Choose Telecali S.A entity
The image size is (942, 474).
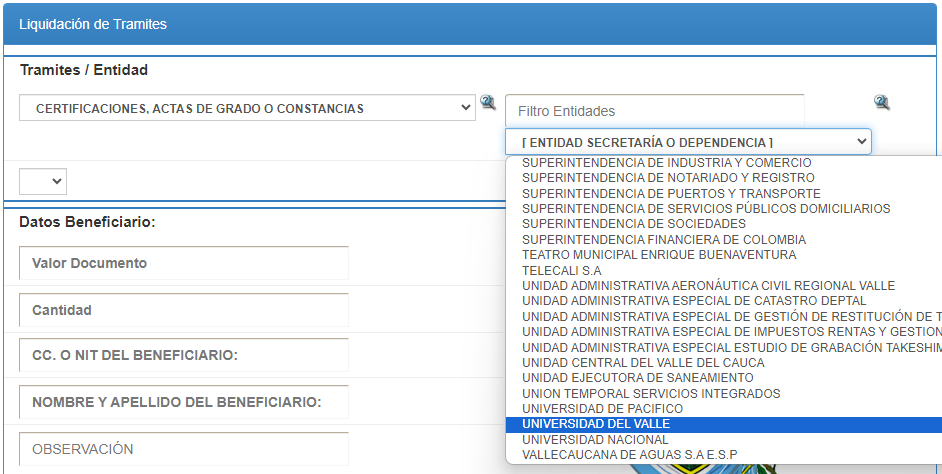(x=561, y=271)
